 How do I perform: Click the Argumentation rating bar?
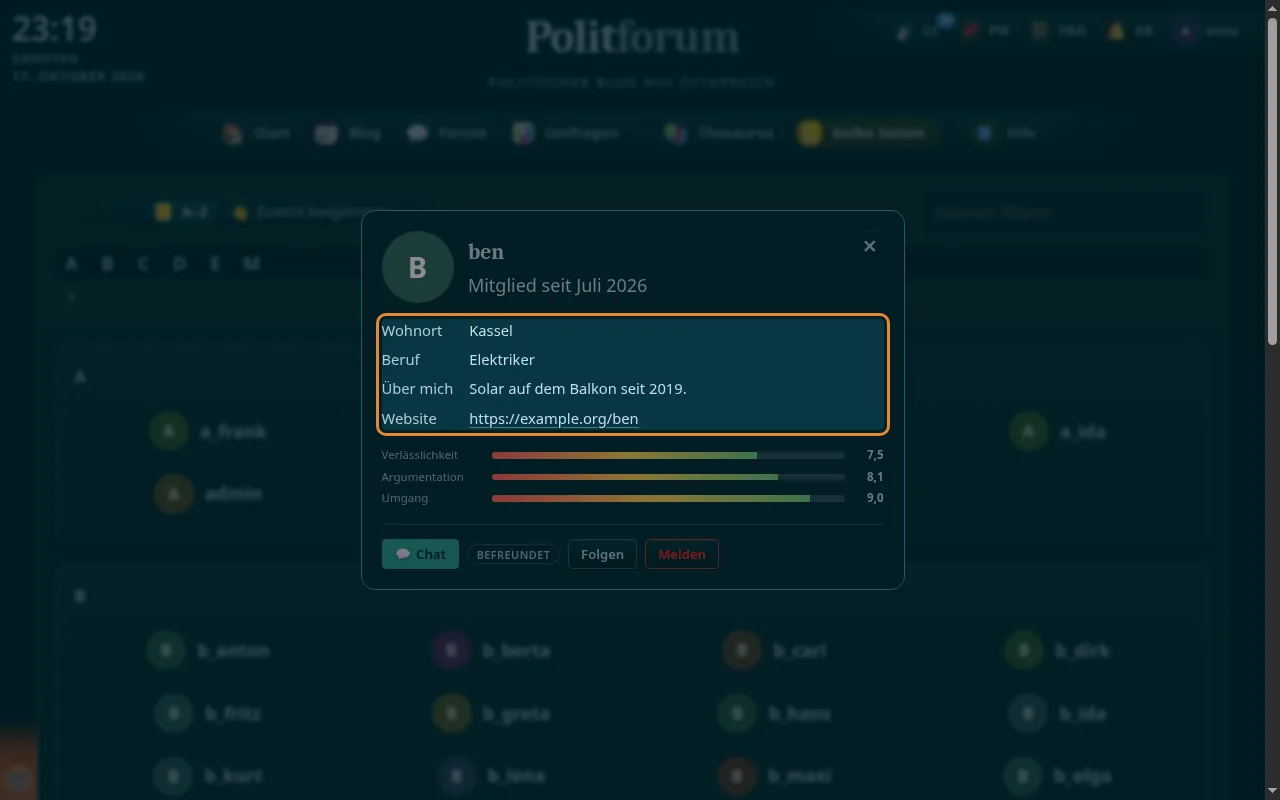668,477
